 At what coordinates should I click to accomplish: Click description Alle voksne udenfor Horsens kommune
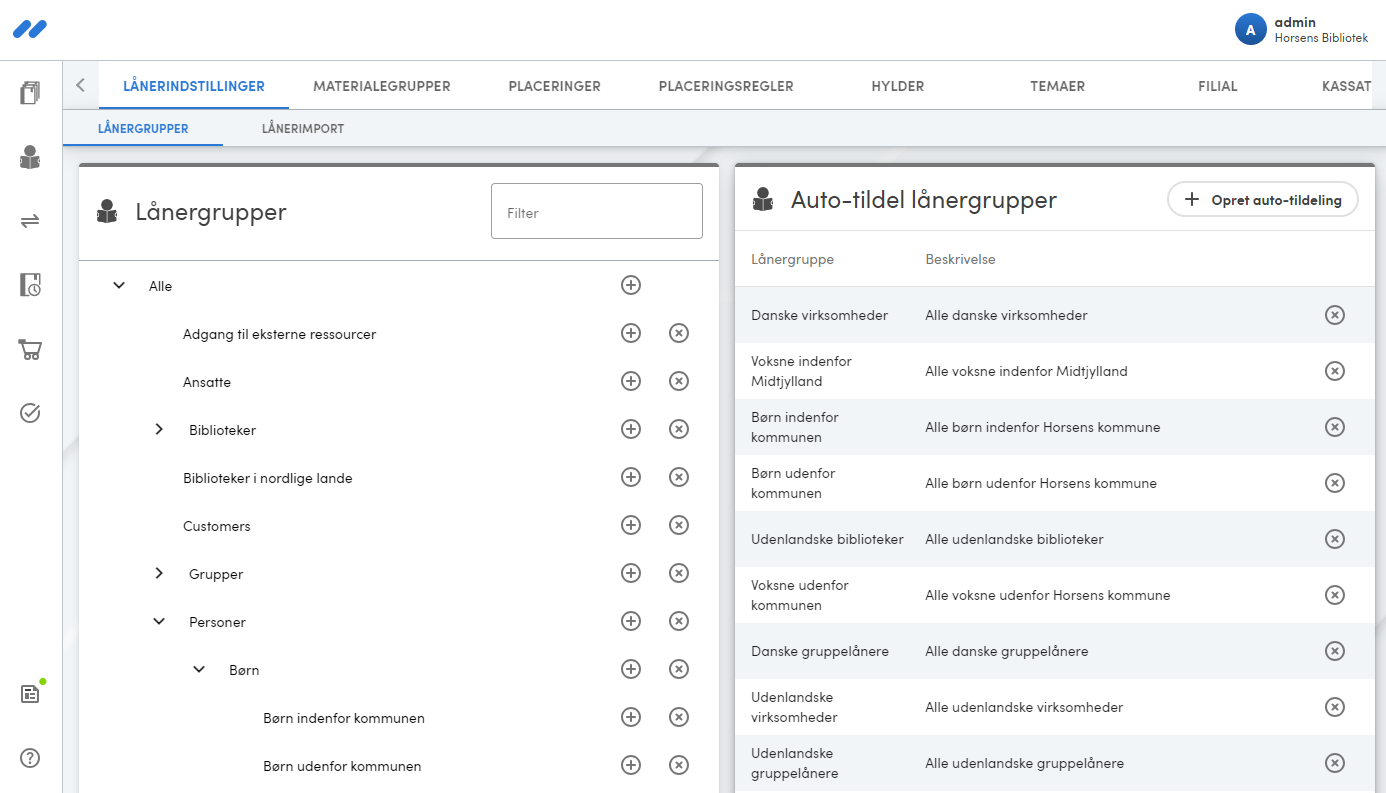(1048, 595)
